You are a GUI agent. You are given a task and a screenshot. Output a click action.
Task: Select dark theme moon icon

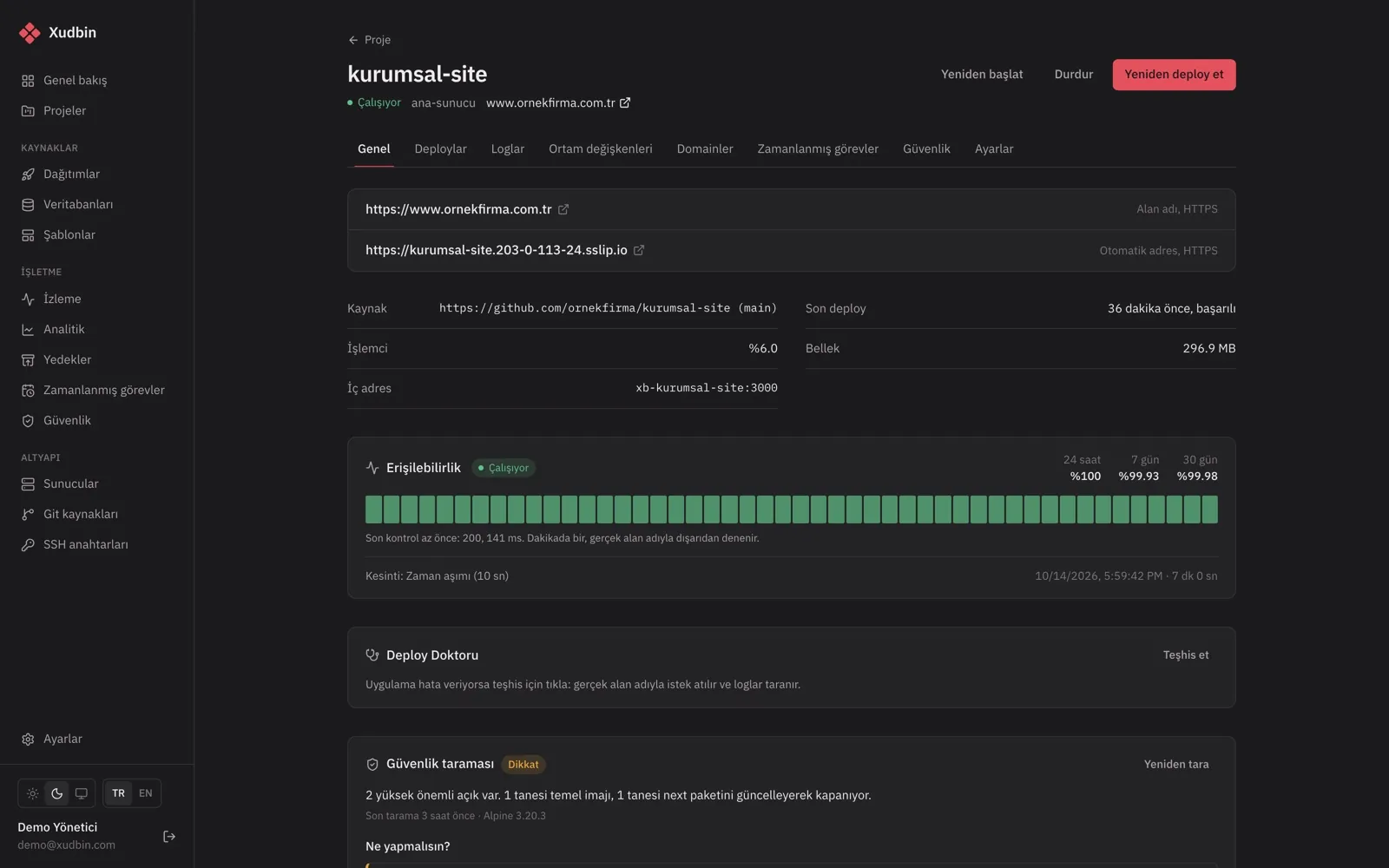pyautogui.click(x=56, y=793)
